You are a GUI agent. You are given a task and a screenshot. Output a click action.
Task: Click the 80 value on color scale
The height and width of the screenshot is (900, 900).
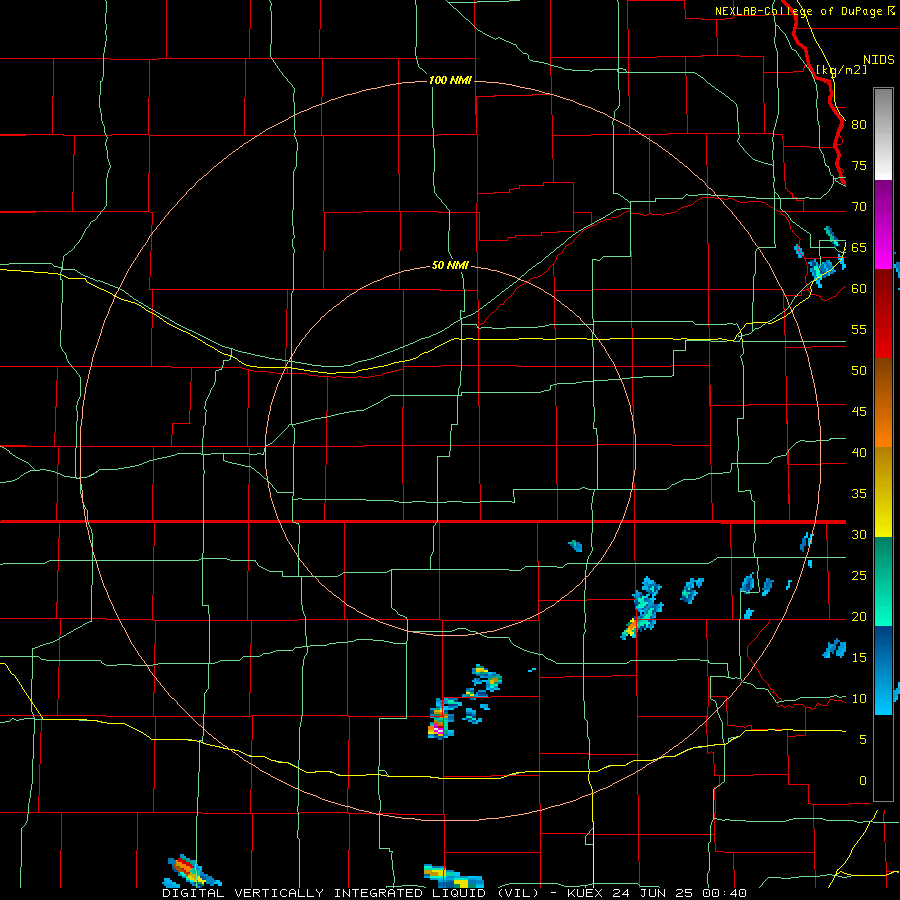(x=859, y=125)
